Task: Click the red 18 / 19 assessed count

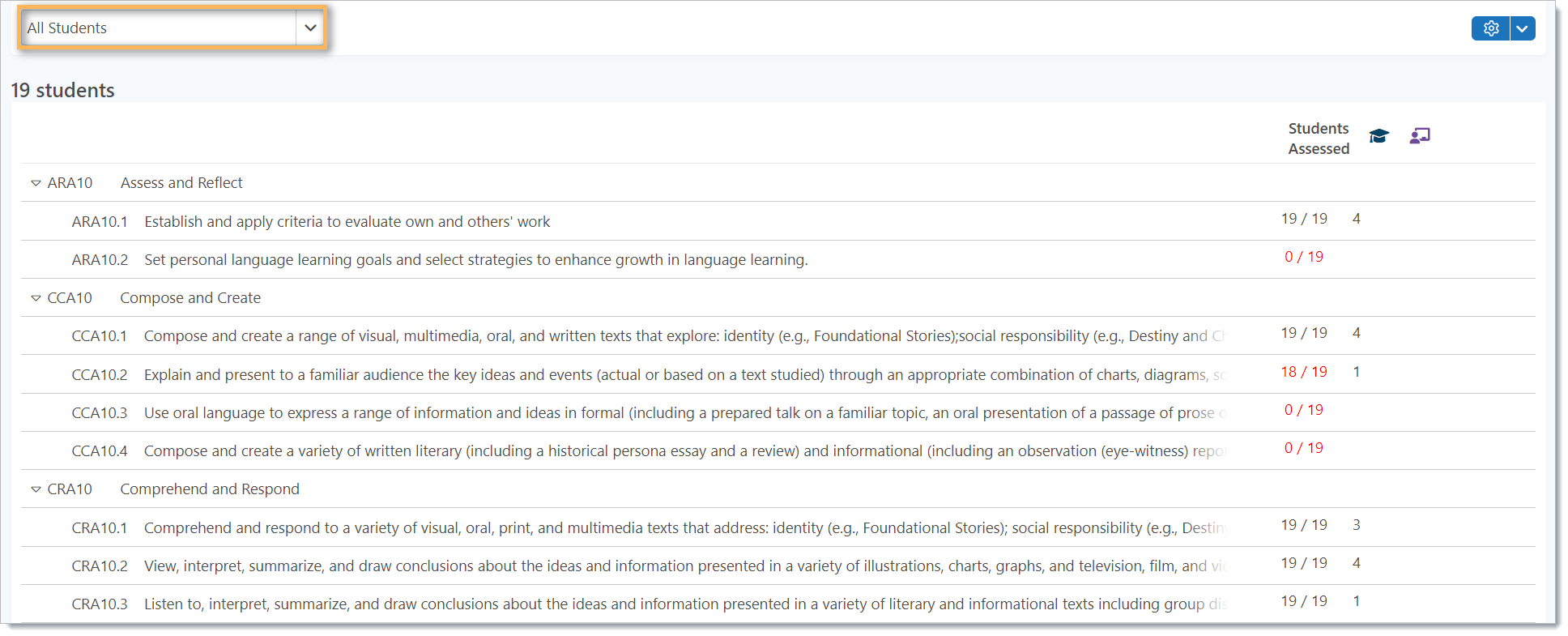Action: pos(1304,372)
